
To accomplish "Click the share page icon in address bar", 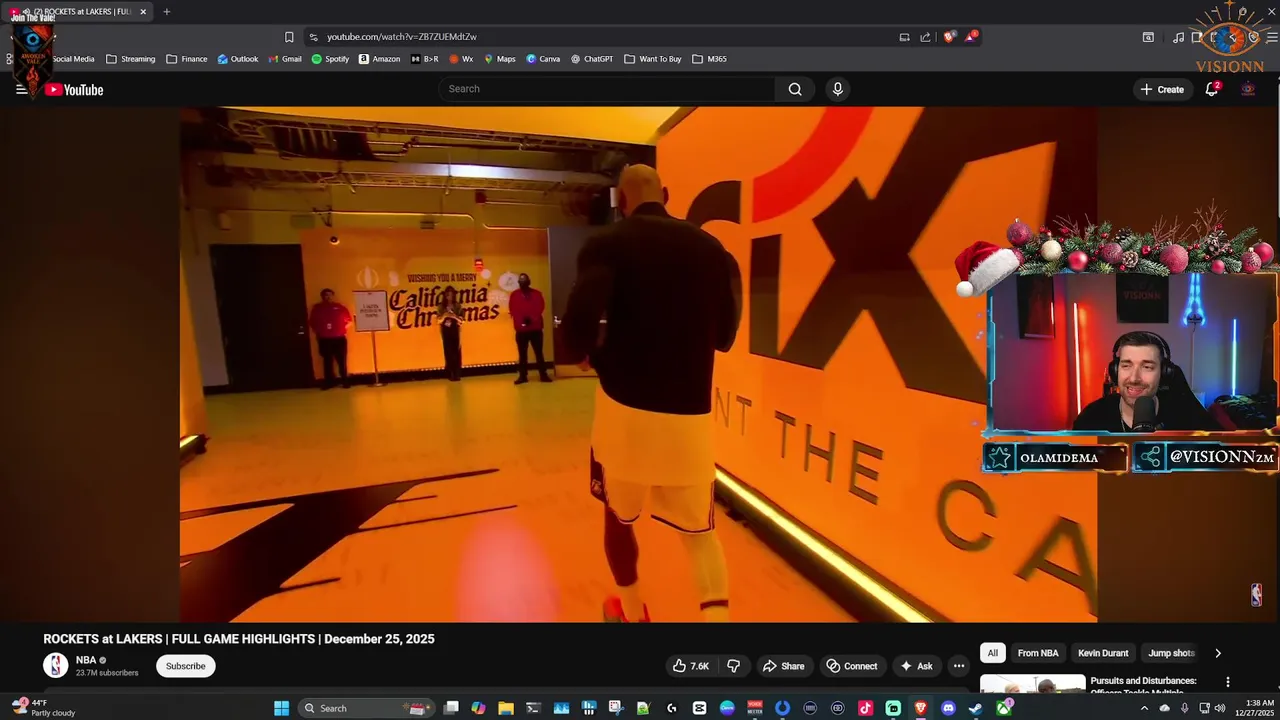I will pos(925,37).
